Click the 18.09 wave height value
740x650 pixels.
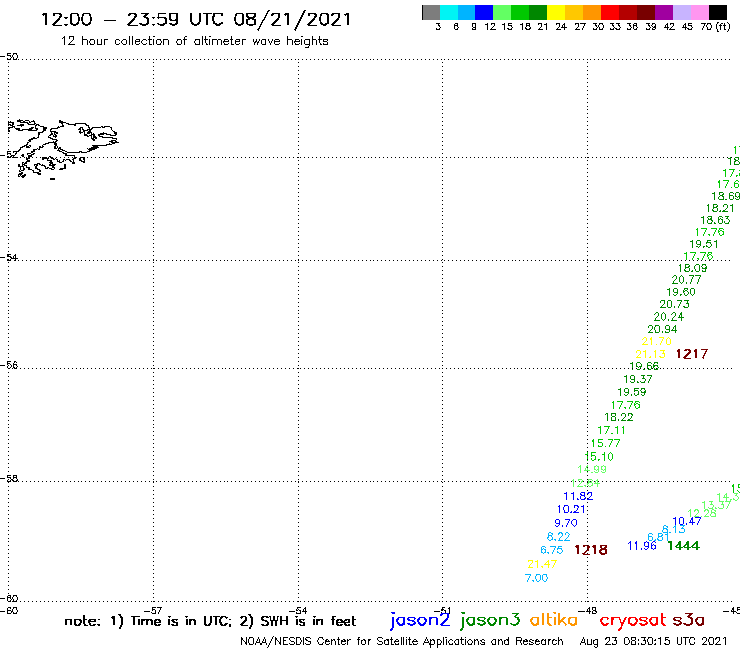click(x=693, y=268)
